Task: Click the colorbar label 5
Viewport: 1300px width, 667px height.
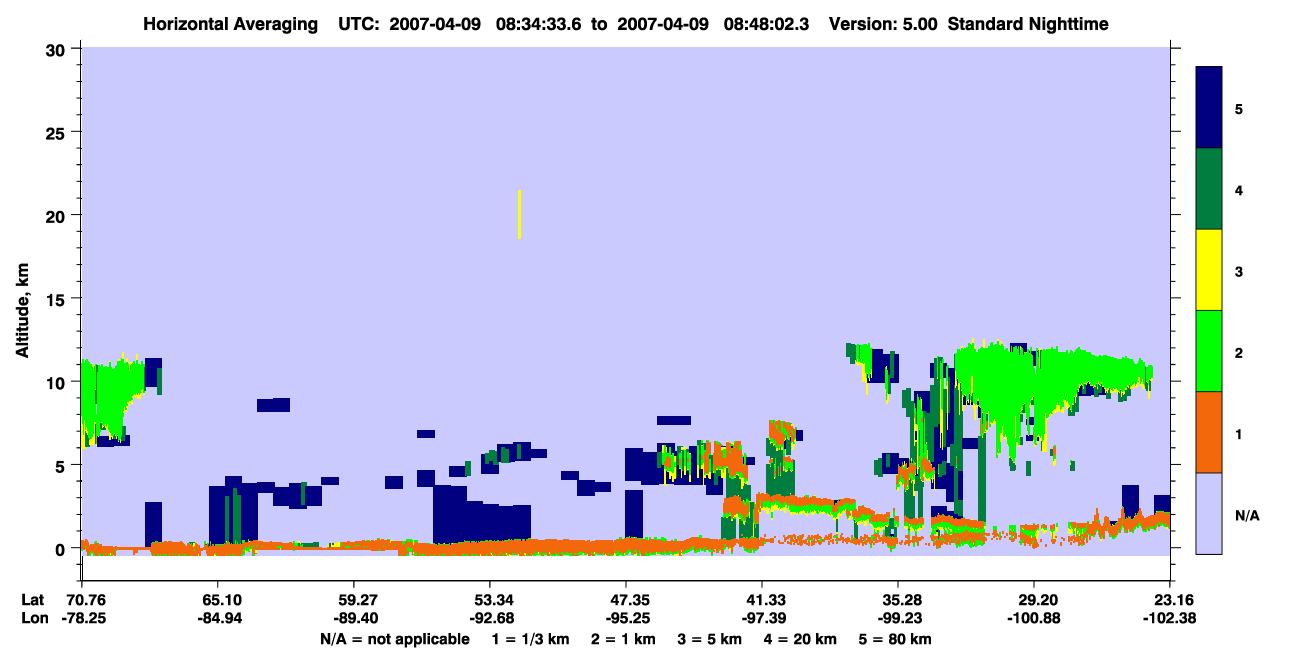Action: (x=1239, y=109)
